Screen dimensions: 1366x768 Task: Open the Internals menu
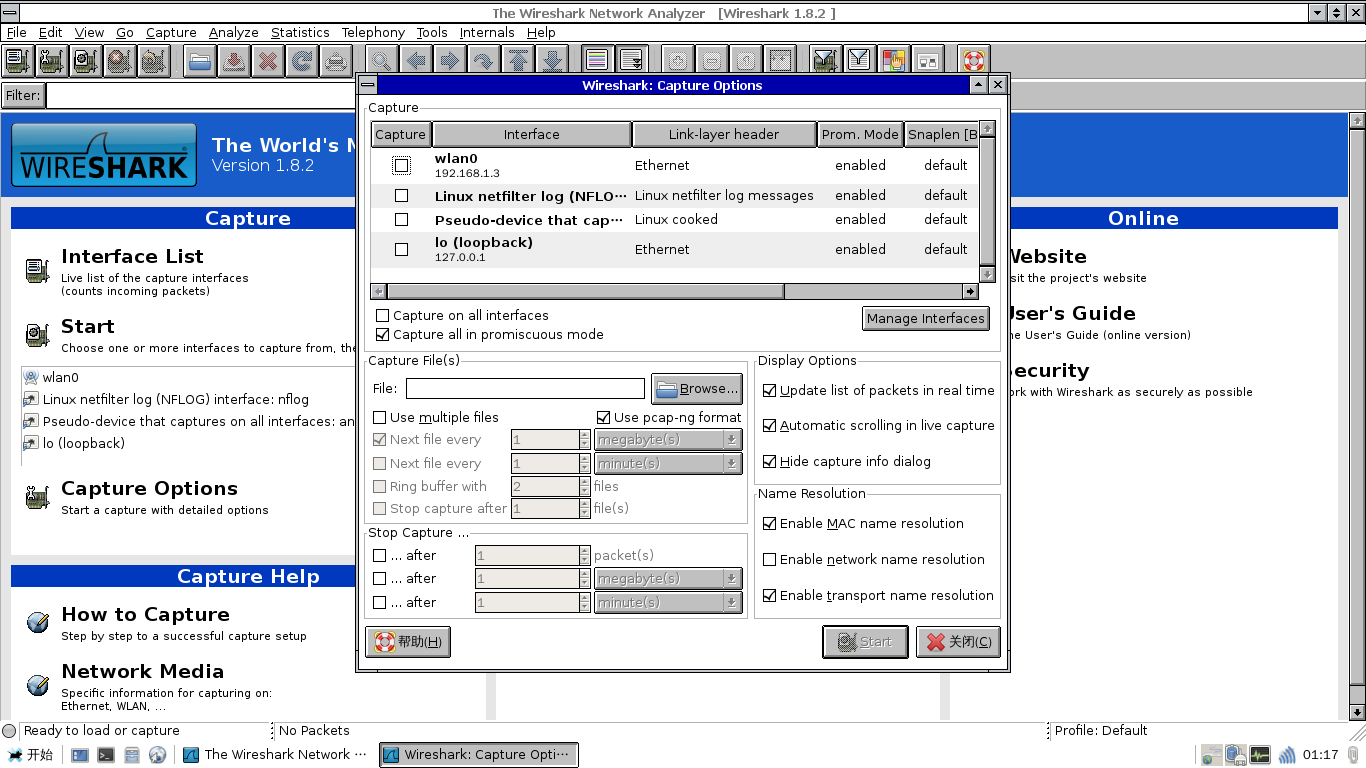tap(487, 33)
